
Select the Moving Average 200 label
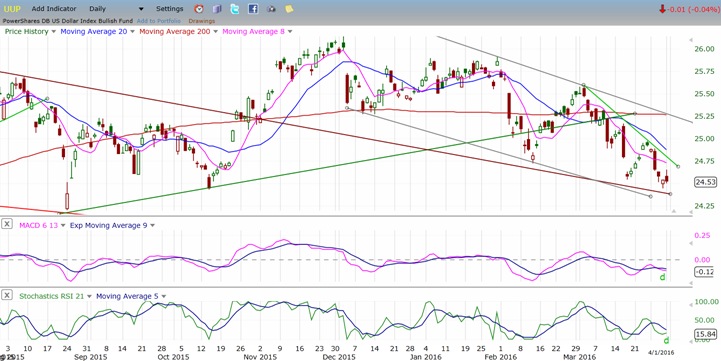point(175,32)
